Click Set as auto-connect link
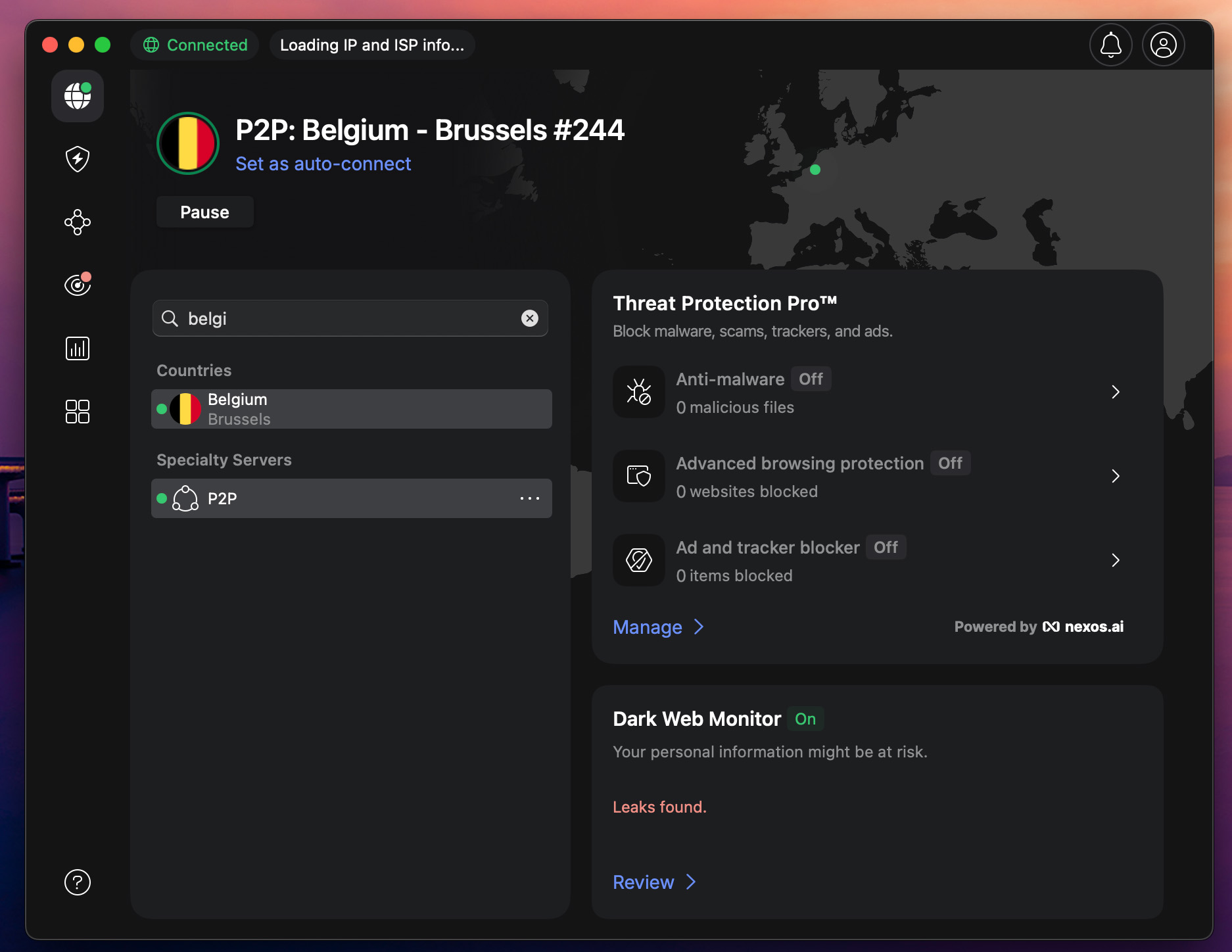 pos(323,164)
